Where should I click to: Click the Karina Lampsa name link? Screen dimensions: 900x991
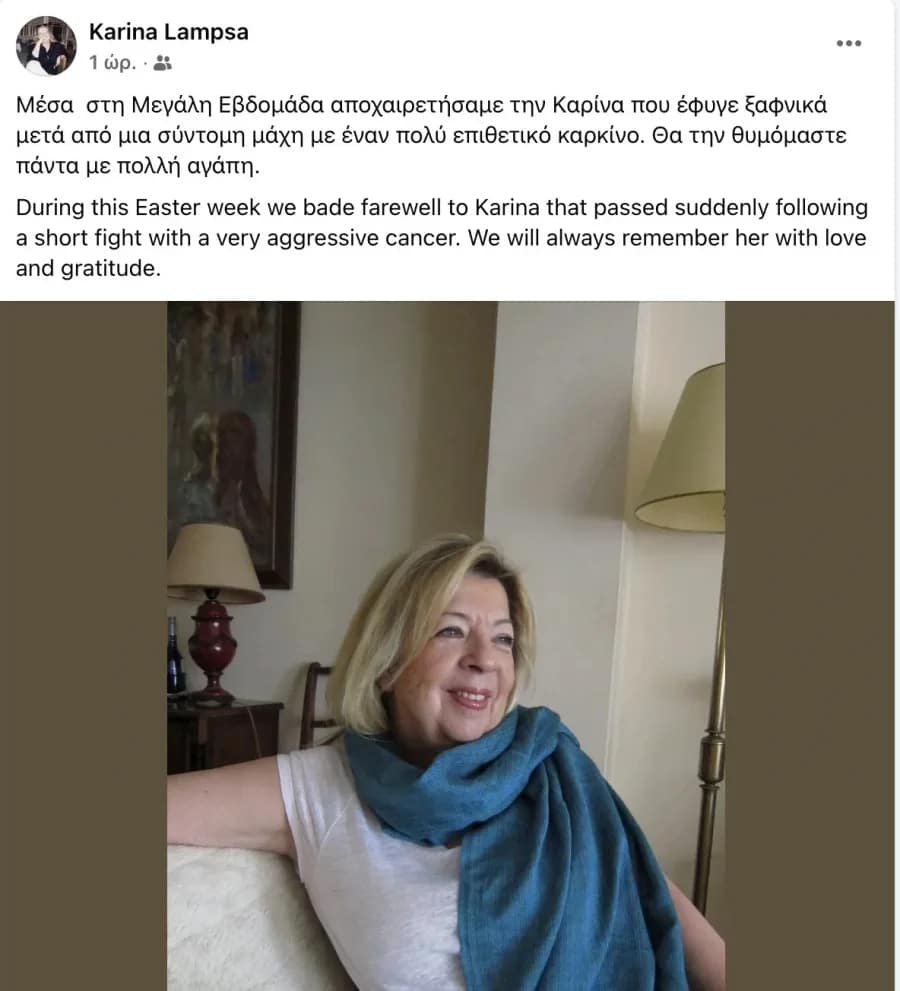click(169, 32)
